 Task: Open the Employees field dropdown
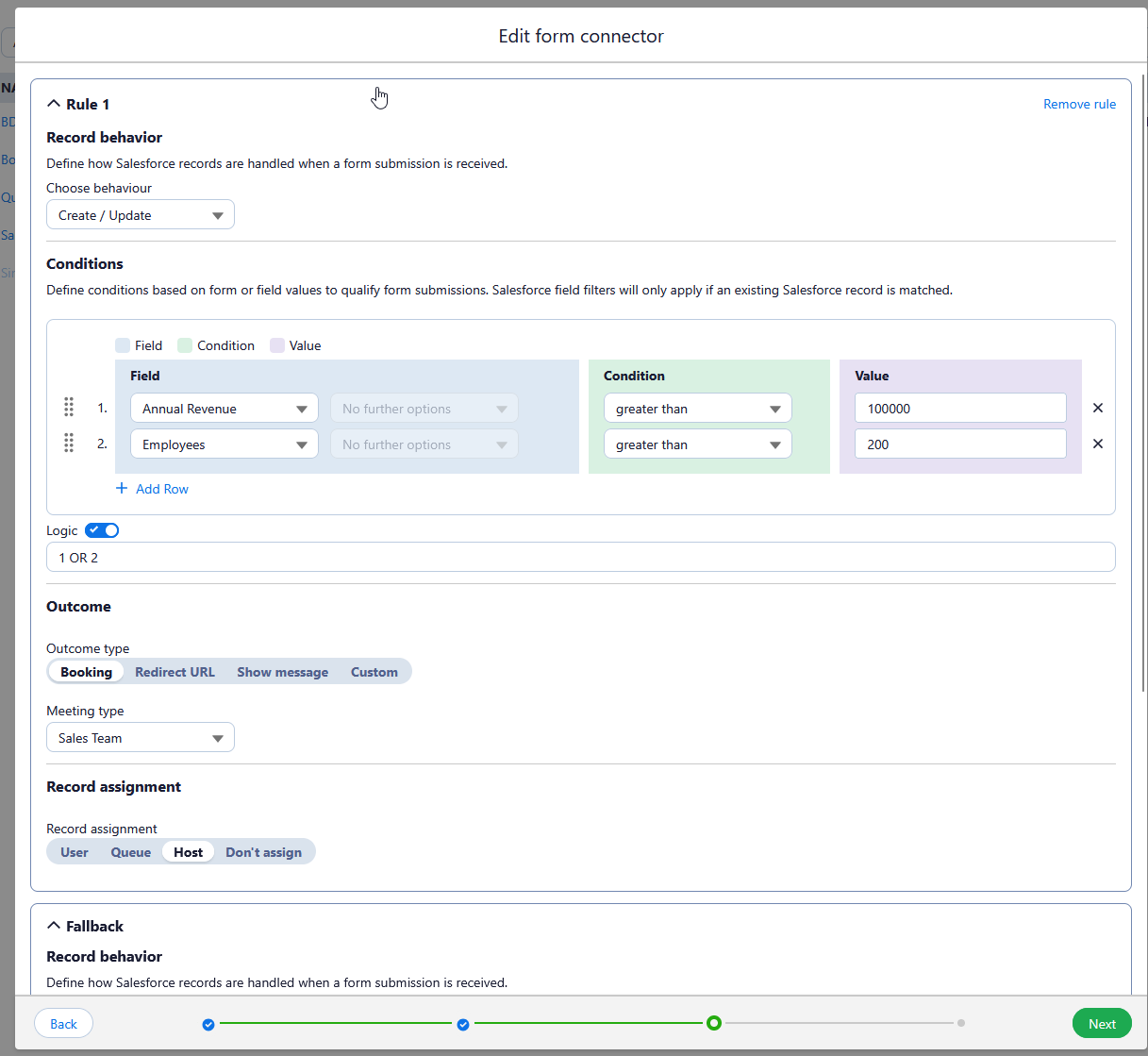point(225,444)
